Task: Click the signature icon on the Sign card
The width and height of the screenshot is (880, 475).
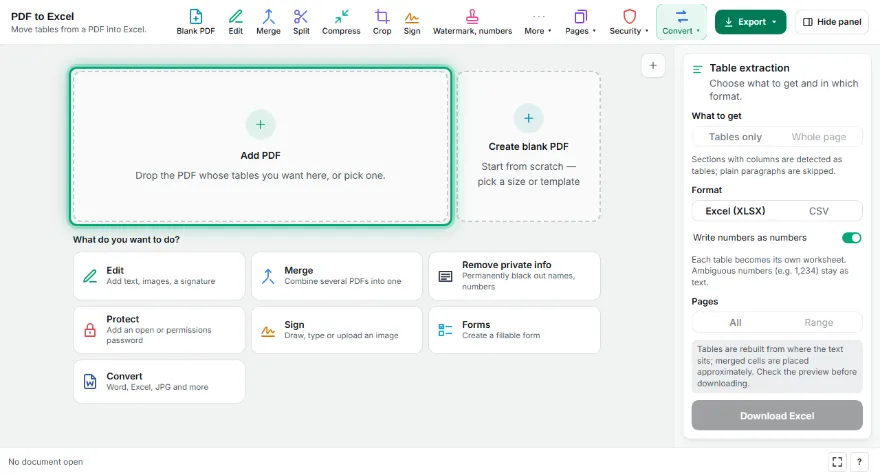Action: (x=268, y=331)
